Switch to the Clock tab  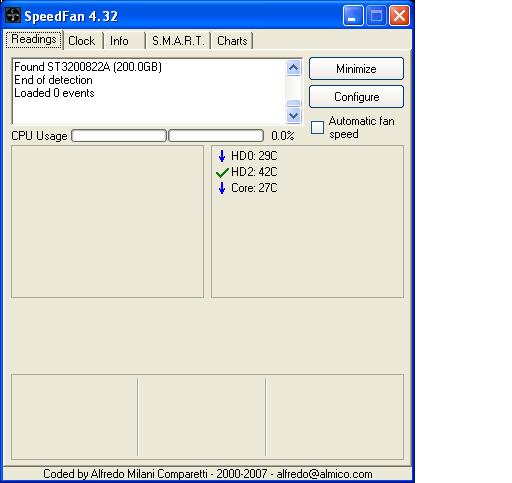[x=82, y=41]
